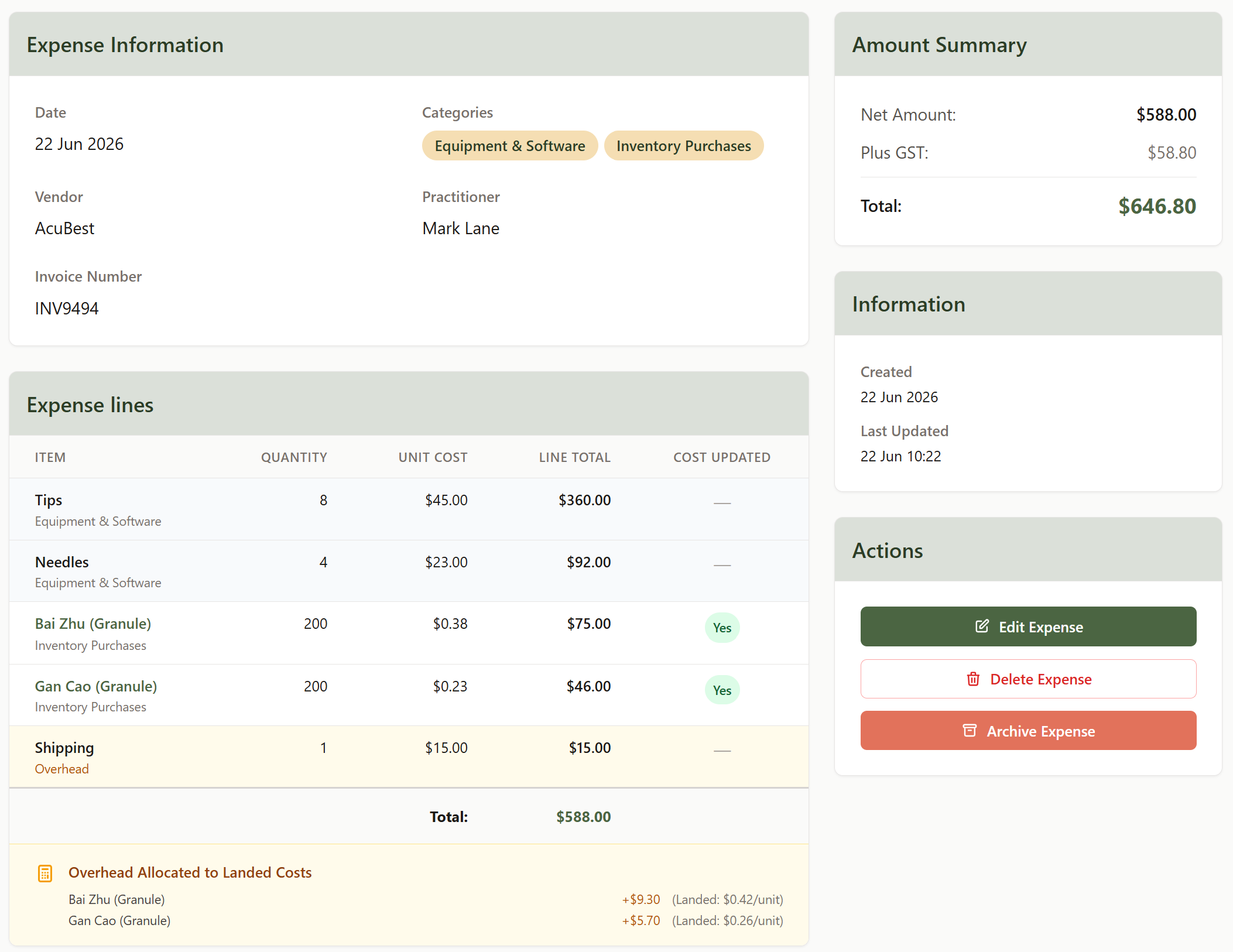Screen dimensions: 1233x952
Task: Click the +$5.70 overhead allocation amount
Action: coord(641,920)
